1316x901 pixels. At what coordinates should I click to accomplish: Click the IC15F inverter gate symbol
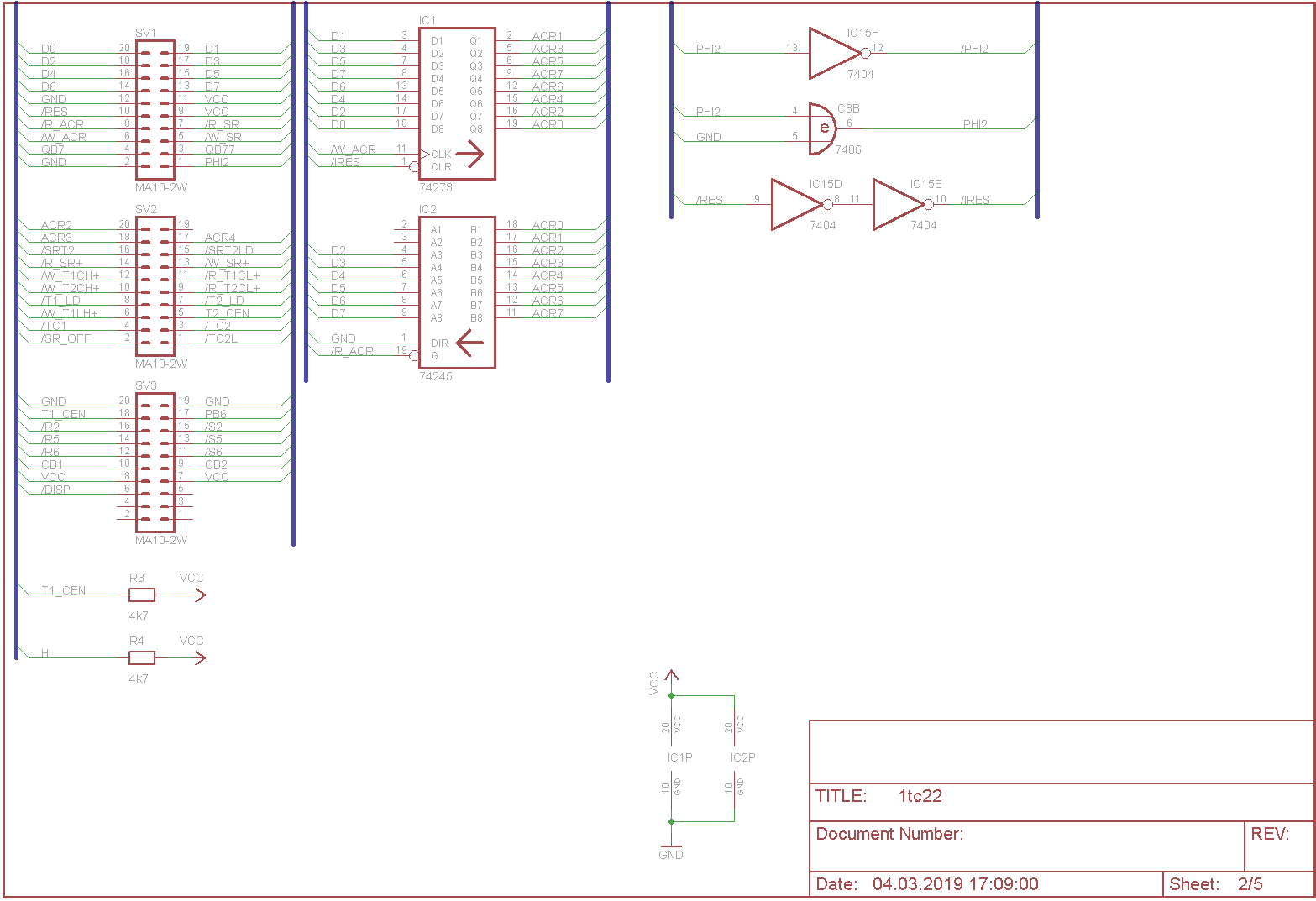coord(834,53)
